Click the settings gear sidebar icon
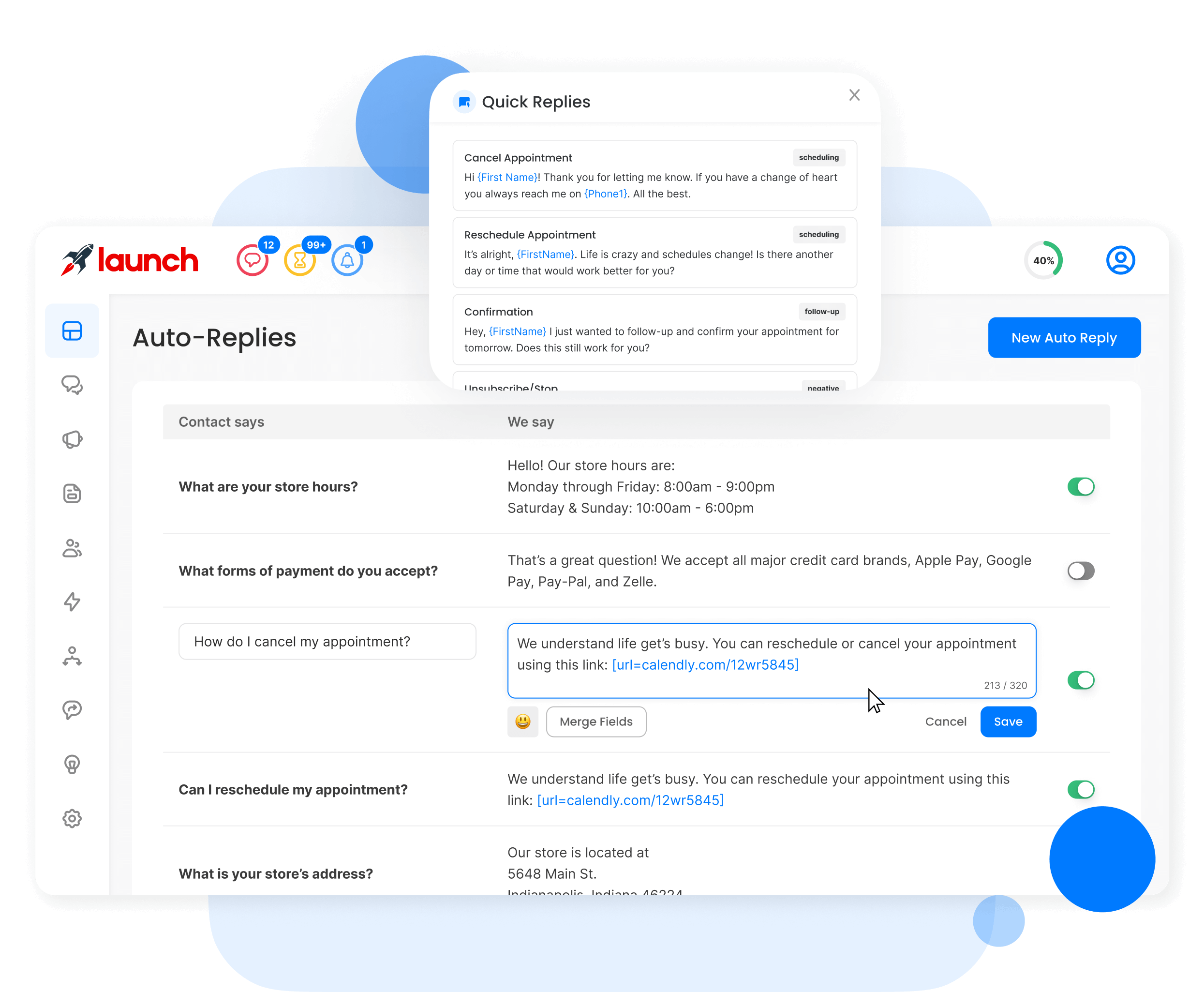The height and width of the screenshot is (992, 1204). [72, 818]
